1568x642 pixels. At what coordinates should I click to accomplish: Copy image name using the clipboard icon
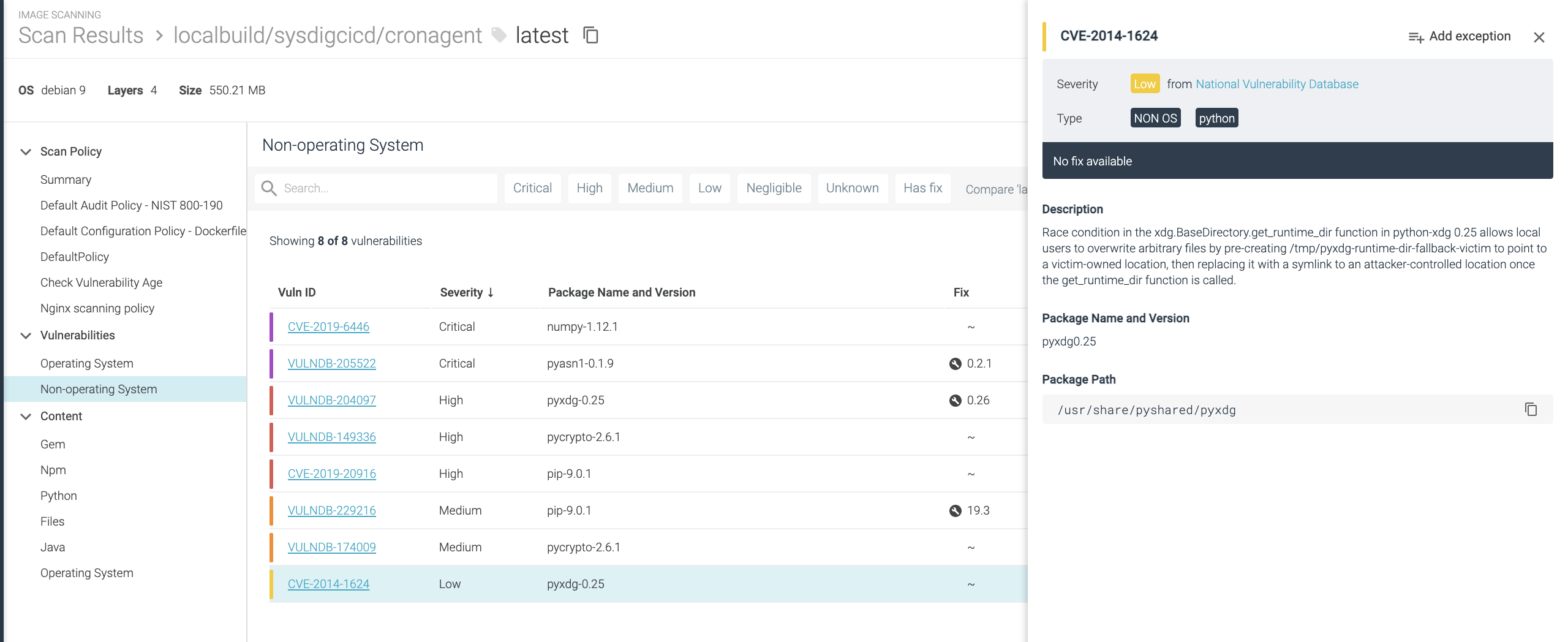click(590, 35)
